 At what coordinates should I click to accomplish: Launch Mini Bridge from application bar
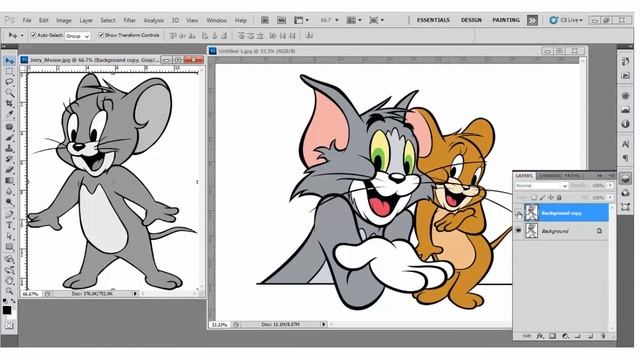click(x=281, y=20)
